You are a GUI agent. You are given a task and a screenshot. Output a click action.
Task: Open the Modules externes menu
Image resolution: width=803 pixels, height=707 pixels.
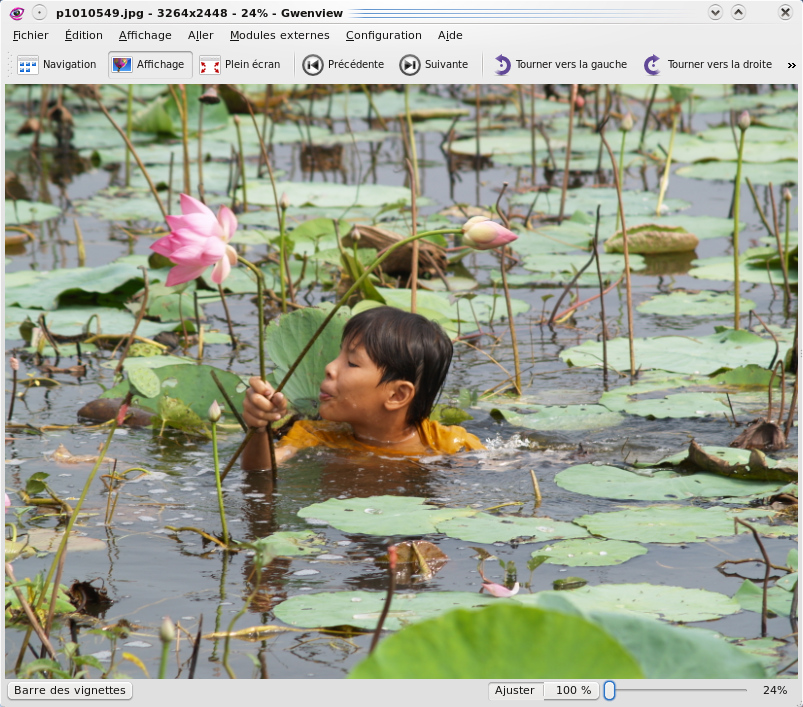point(279,35)
